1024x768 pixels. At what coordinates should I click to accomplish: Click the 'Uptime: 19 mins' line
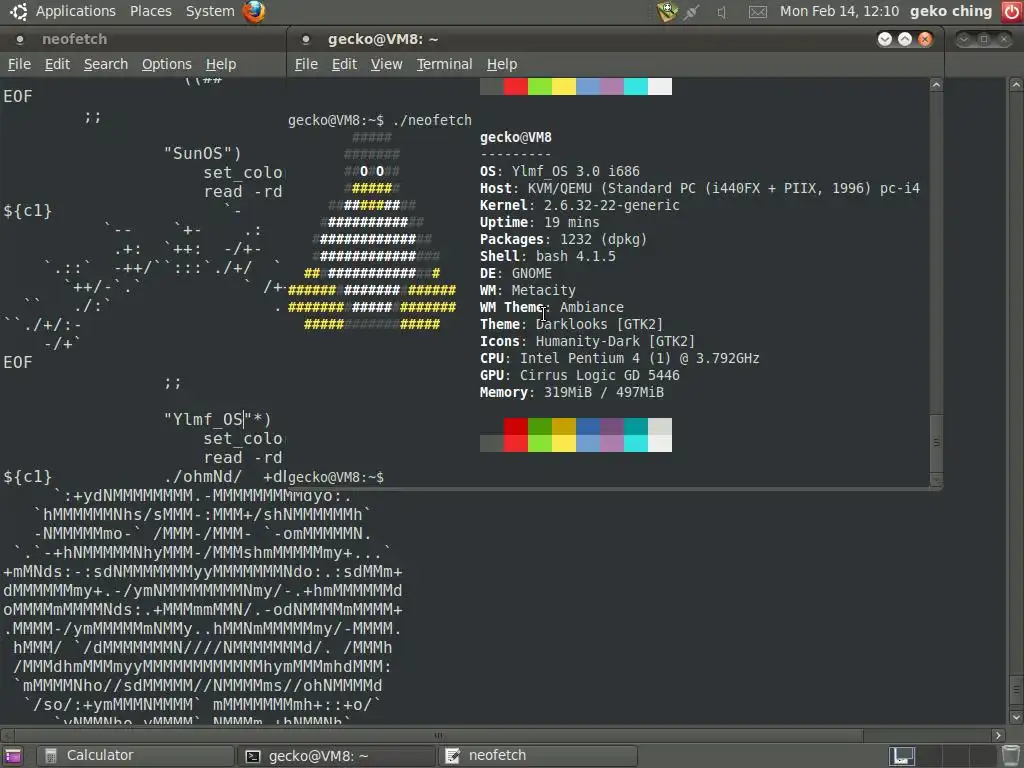pos(539,222)
